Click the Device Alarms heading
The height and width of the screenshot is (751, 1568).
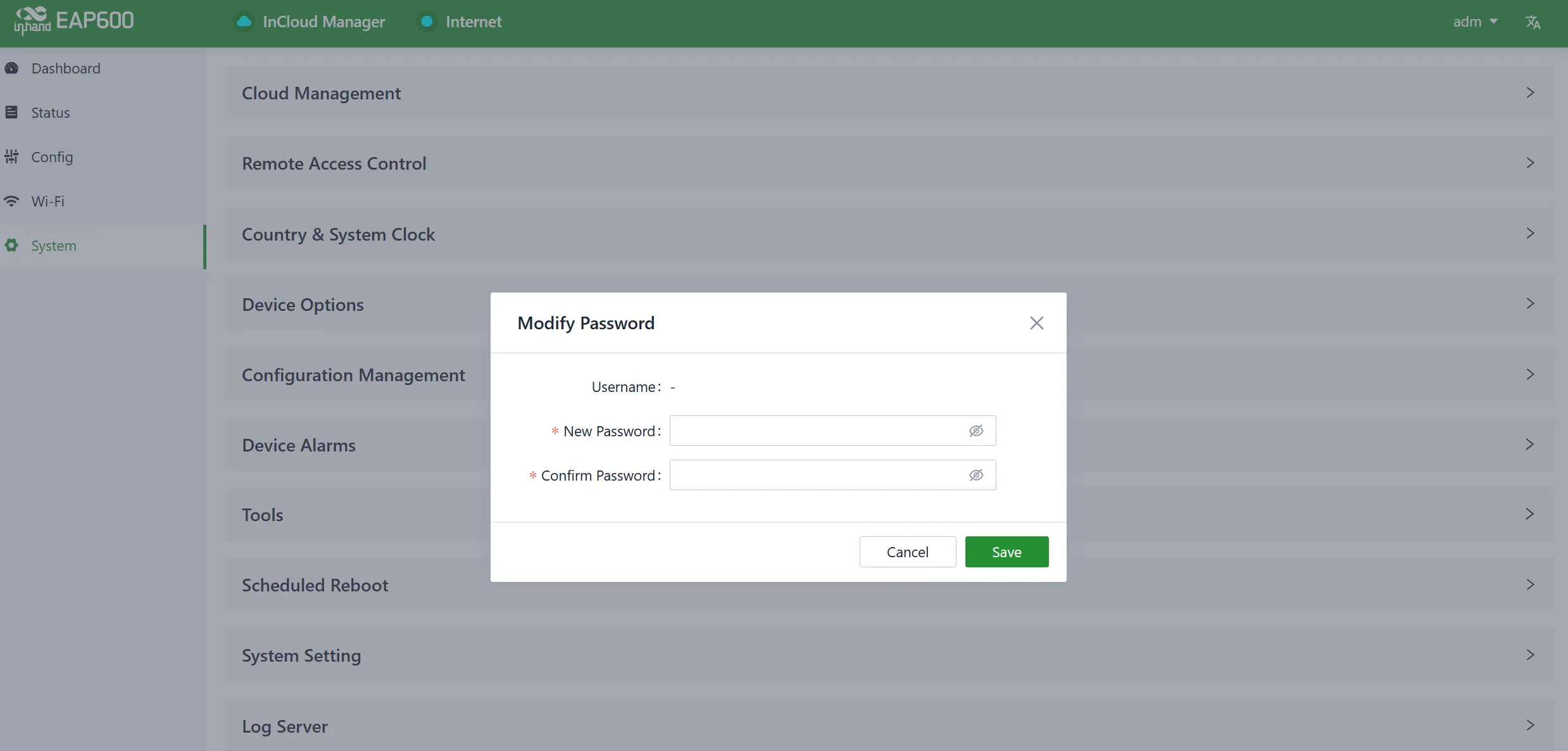coord(298,445)
